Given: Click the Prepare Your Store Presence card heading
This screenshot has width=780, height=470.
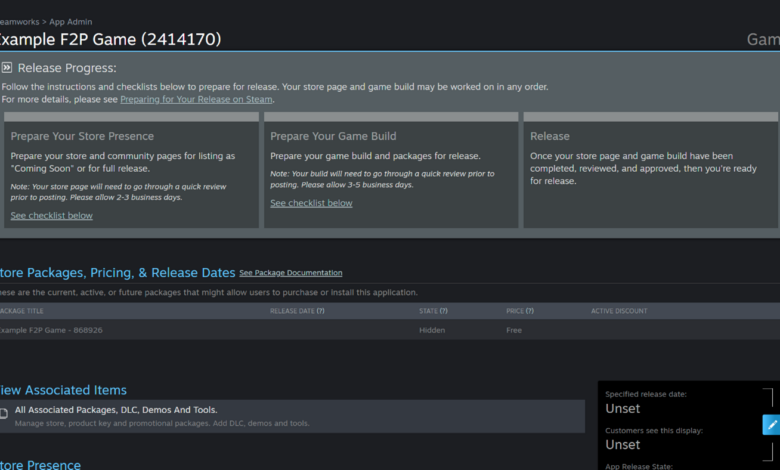Looking at the screenshot, I should [x=82, y=136].
